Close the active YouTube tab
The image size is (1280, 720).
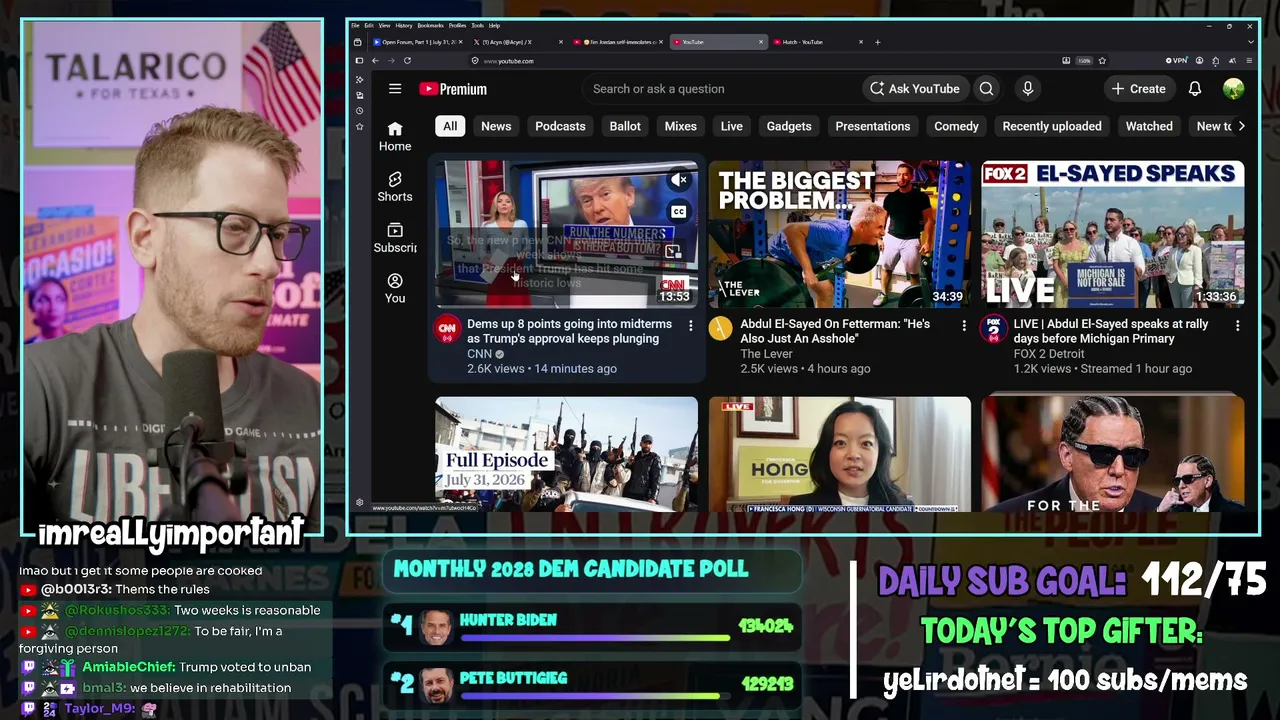coord(761,42)
